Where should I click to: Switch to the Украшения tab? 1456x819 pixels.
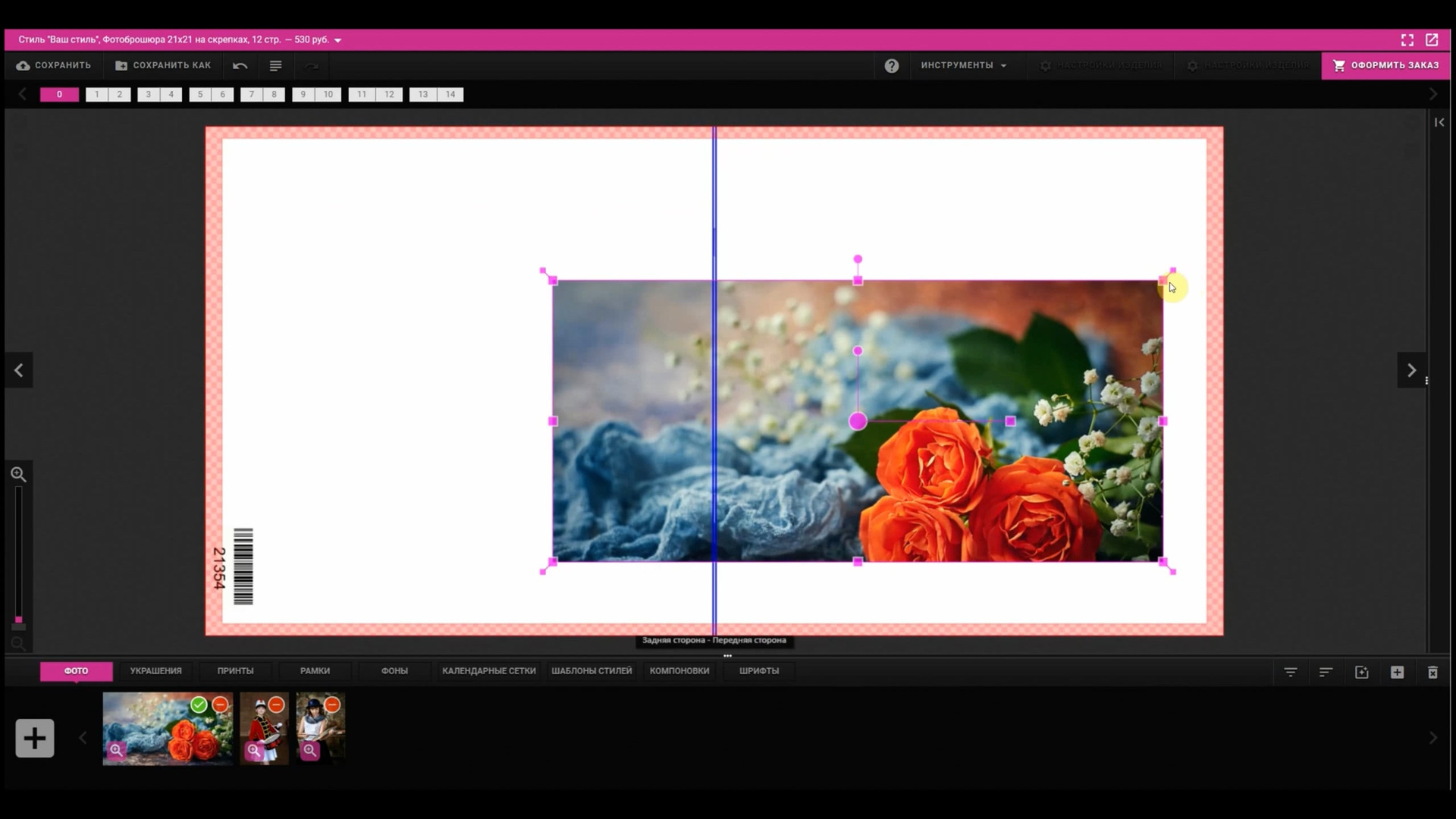[155, 671]
